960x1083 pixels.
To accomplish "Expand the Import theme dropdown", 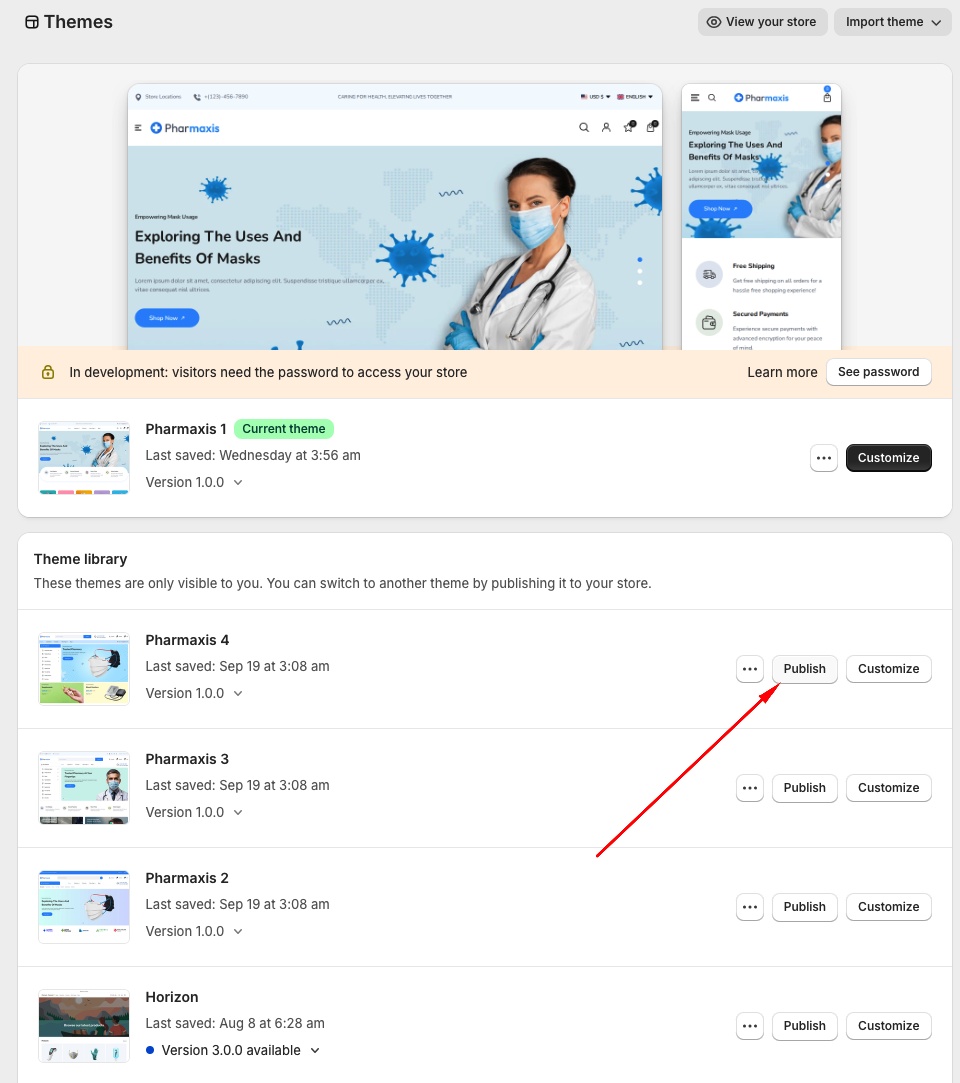I will pos(893,22).
